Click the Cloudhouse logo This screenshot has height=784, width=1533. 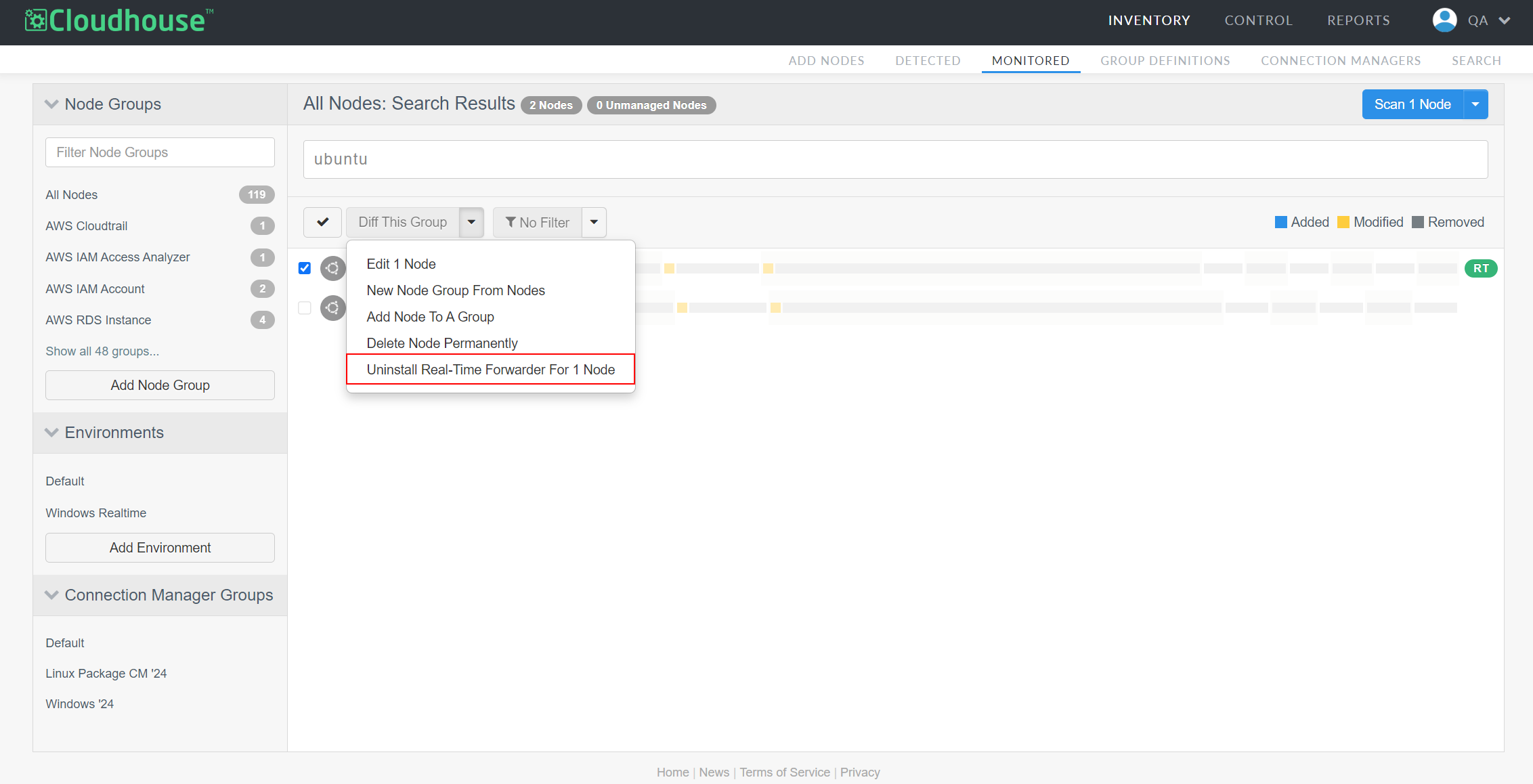tap(119, 20)
